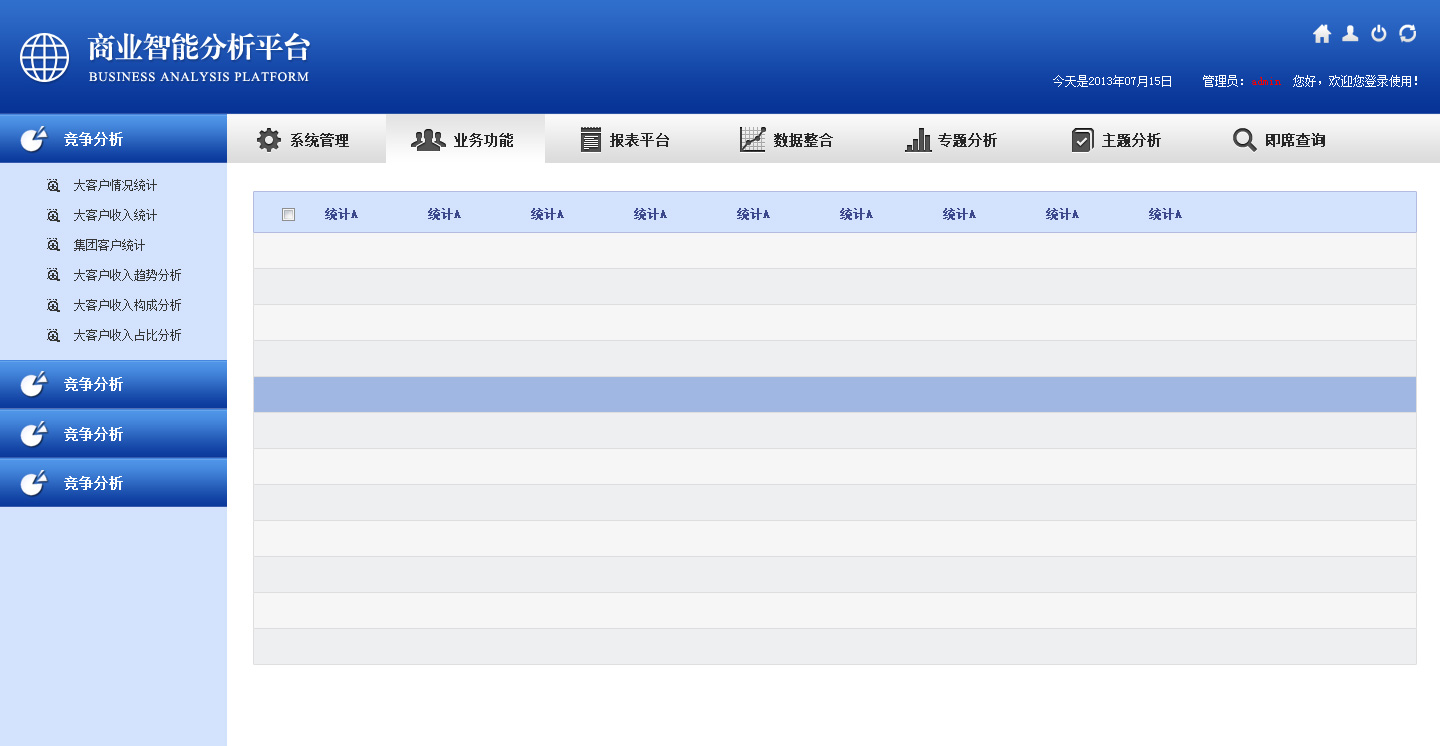The image size is (1440, 746).
Task: Open 大客户收入趋势分析 report
Action: [x=127, y=276]
